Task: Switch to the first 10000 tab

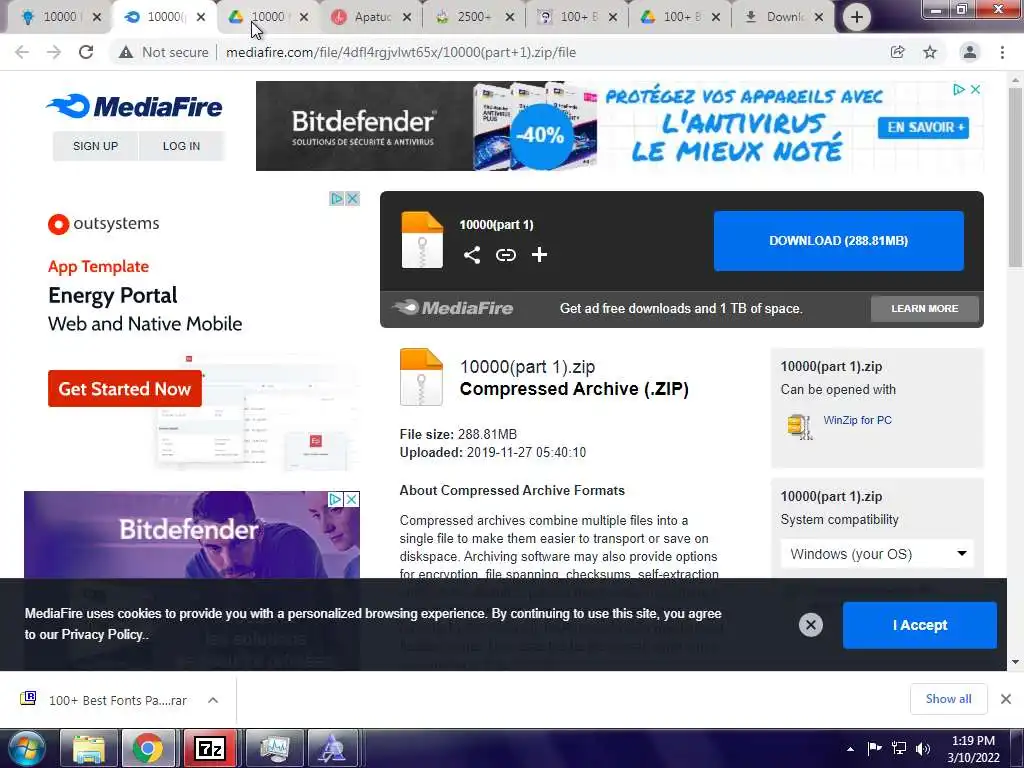Action: [x=59, y=17]
